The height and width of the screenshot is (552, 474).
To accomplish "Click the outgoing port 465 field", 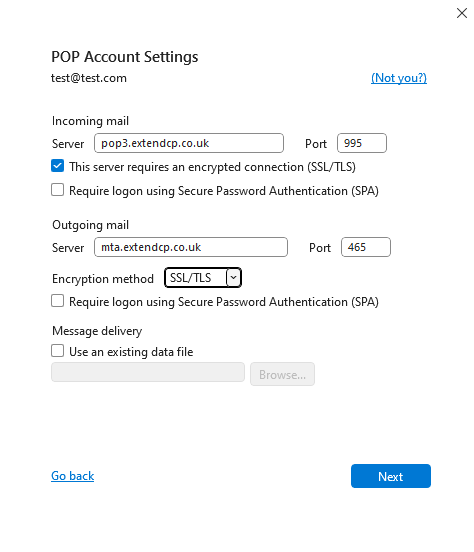I will pos(366,247).
